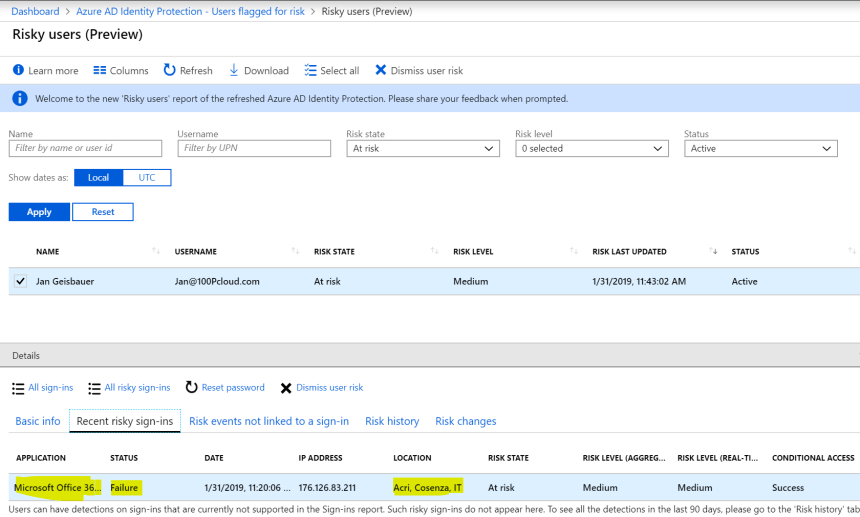Go to Dashboard breadcrumb link

[x=35, y=11]
